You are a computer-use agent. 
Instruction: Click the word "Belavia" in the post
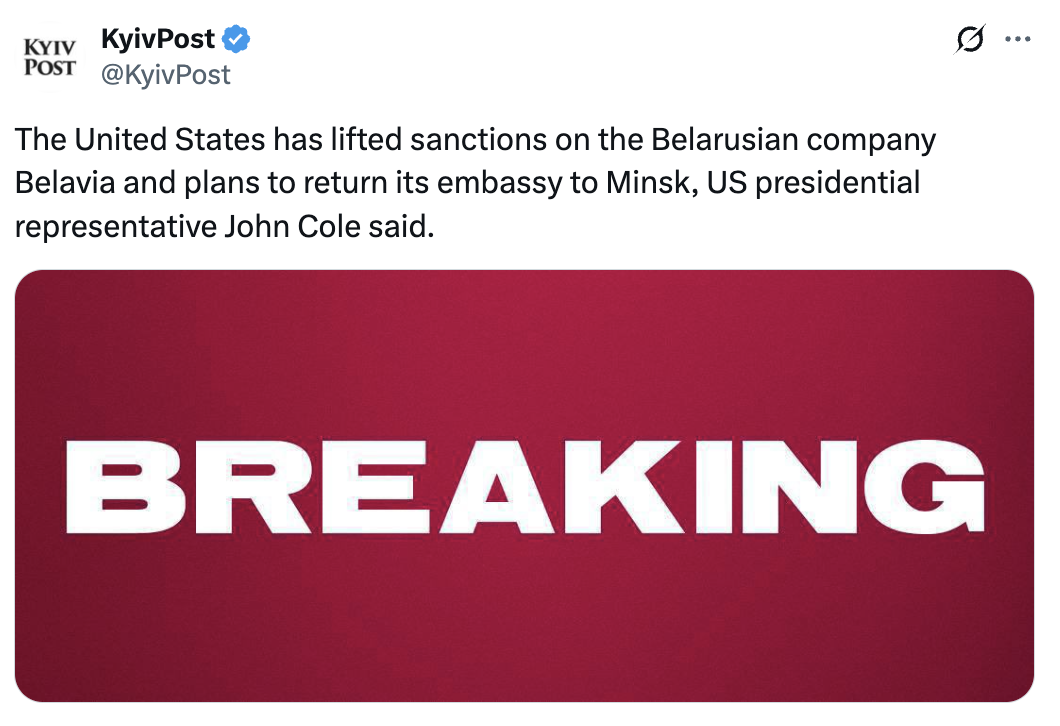click(65, 183)
